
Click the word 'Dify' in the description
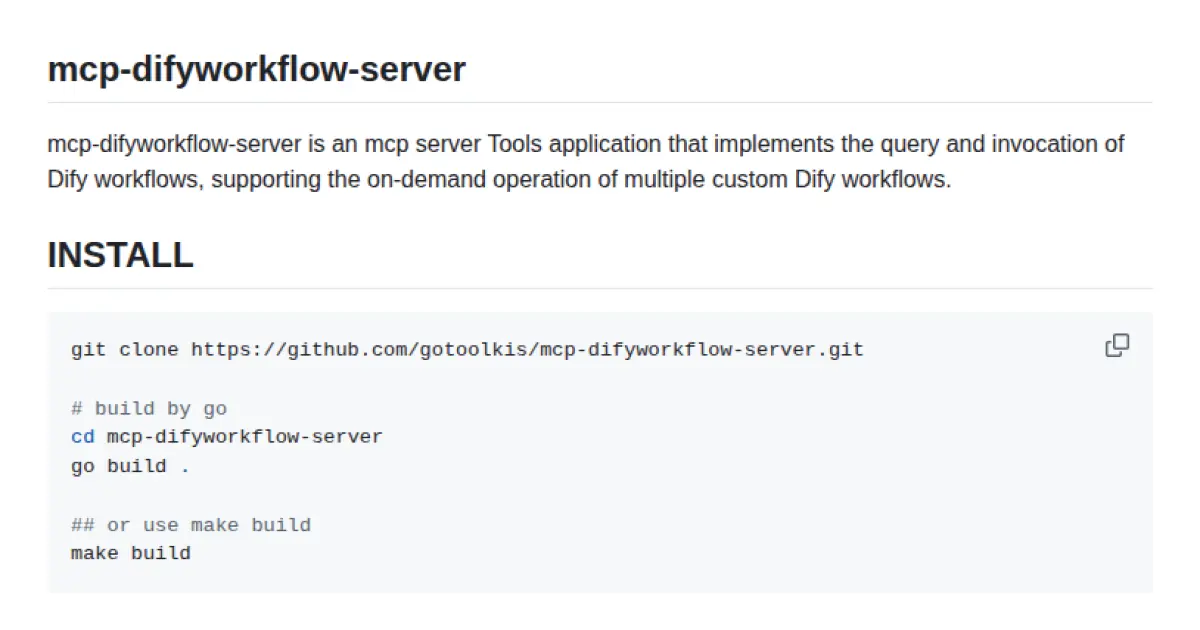tap(68, 180)
